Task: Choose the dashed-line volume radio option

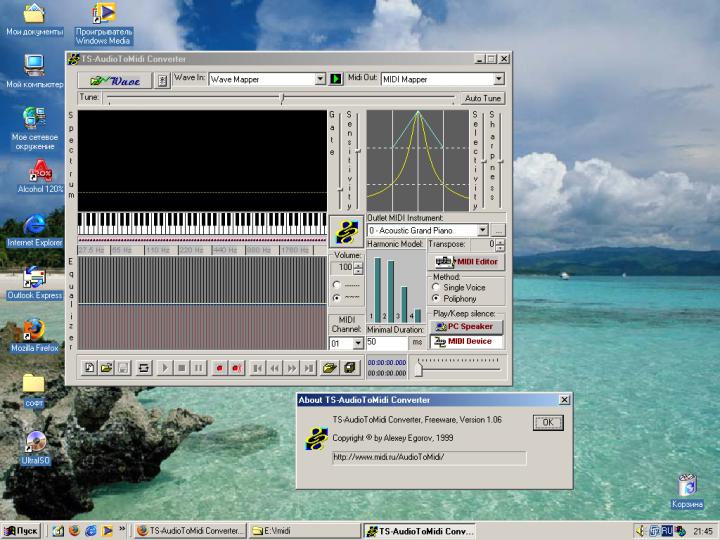Action: point(336,285)
